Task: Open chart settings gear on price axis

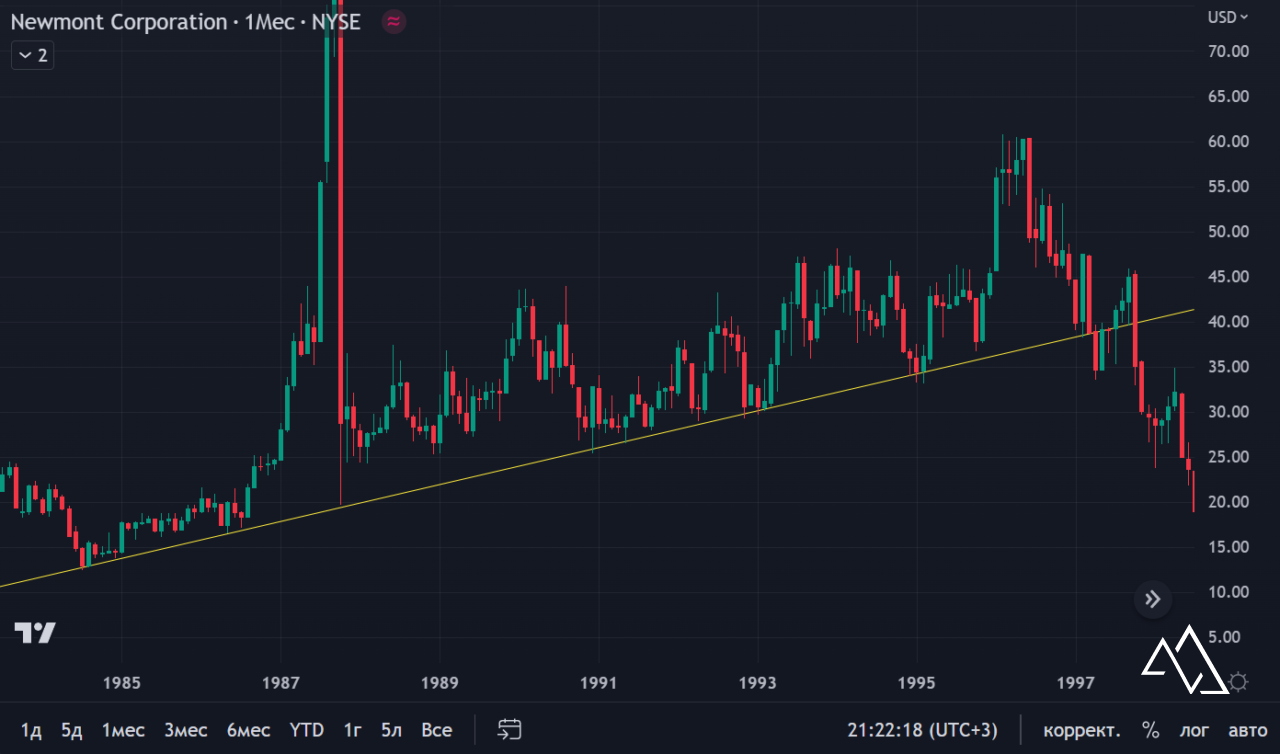Action: [x=1238, y=682]
